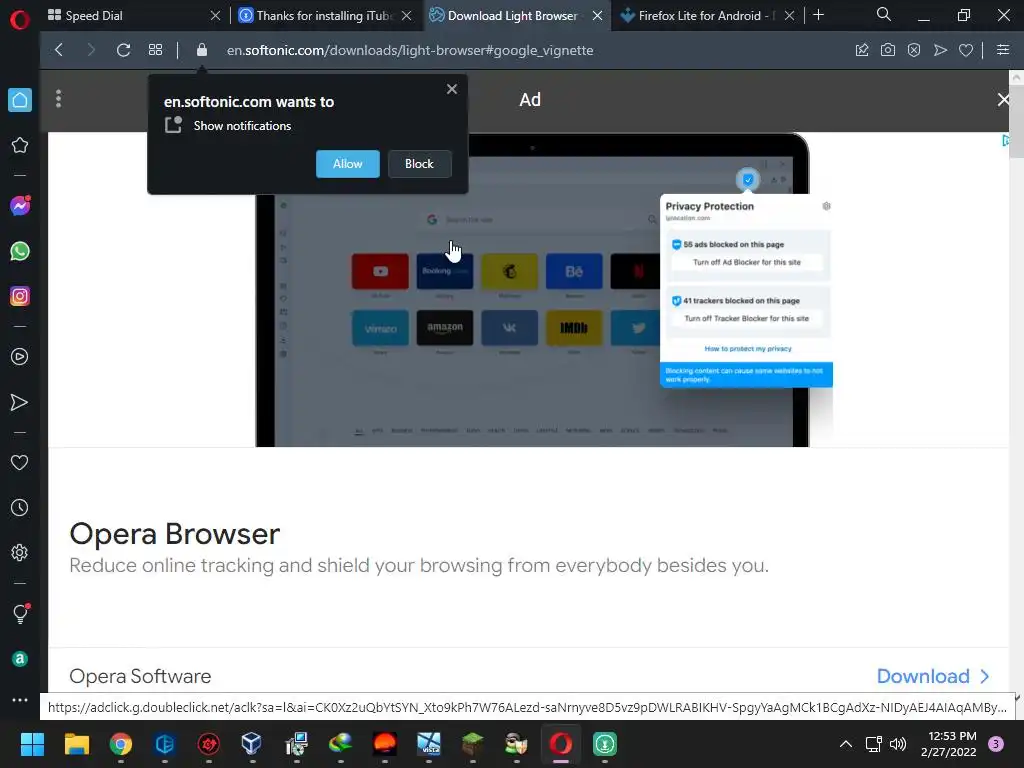Dismiss the notification permission popup
This screenshot has width=1024, height=768.
pos(452,89)
